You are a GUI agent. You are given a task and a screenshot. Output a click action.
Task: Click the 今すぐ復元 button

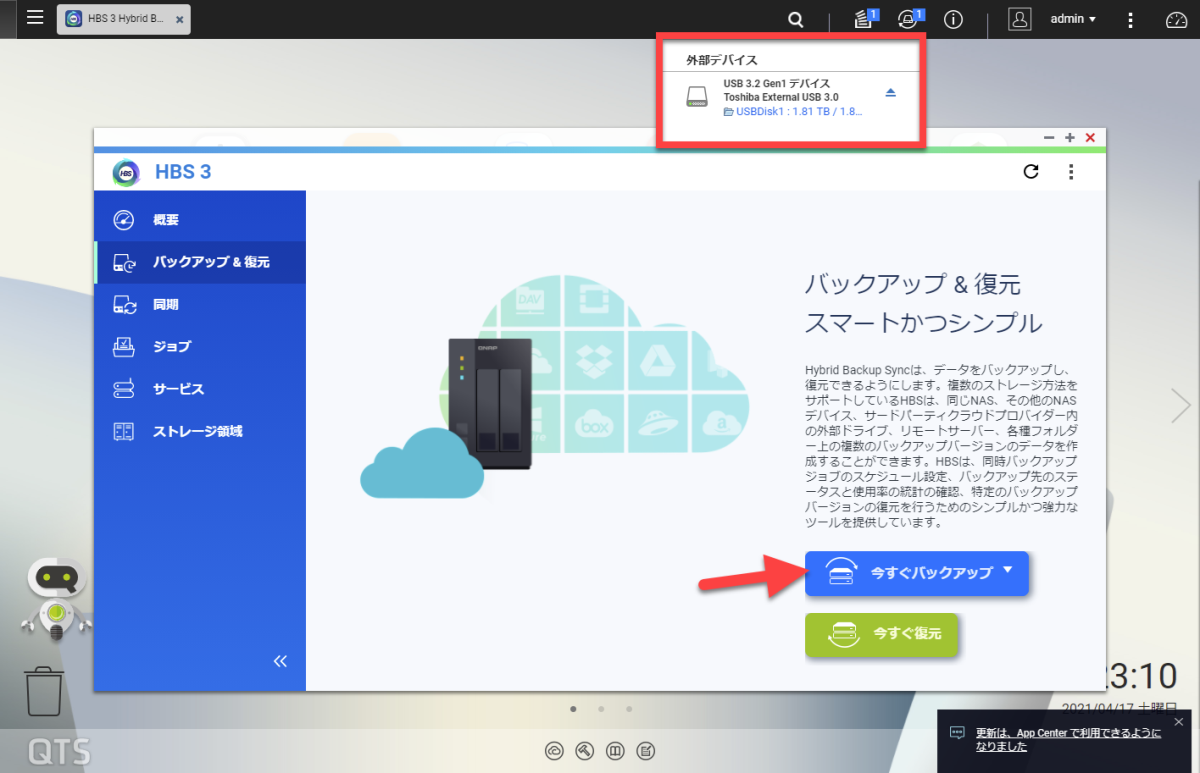click(x=882, y=633)
